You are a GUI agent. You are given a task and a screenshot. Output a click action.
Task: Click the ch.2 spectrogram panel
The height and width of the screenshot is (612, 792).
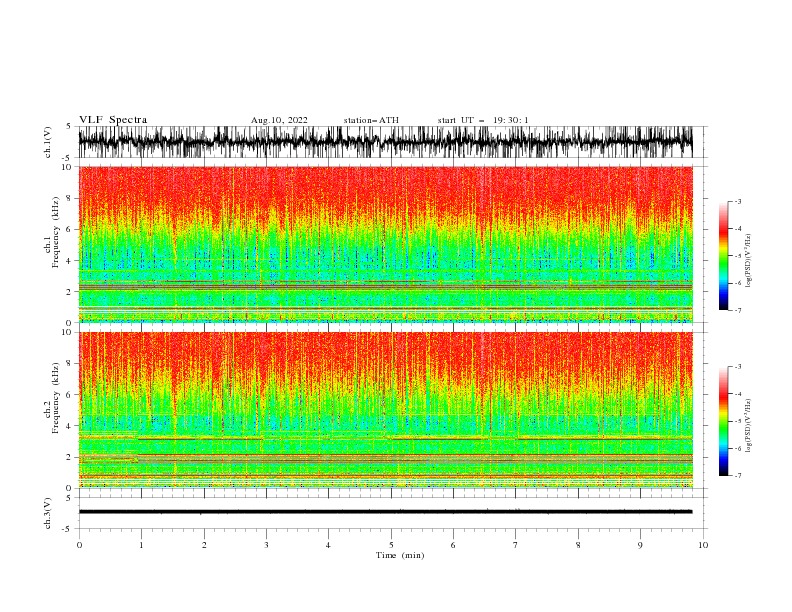click(385, 410)
